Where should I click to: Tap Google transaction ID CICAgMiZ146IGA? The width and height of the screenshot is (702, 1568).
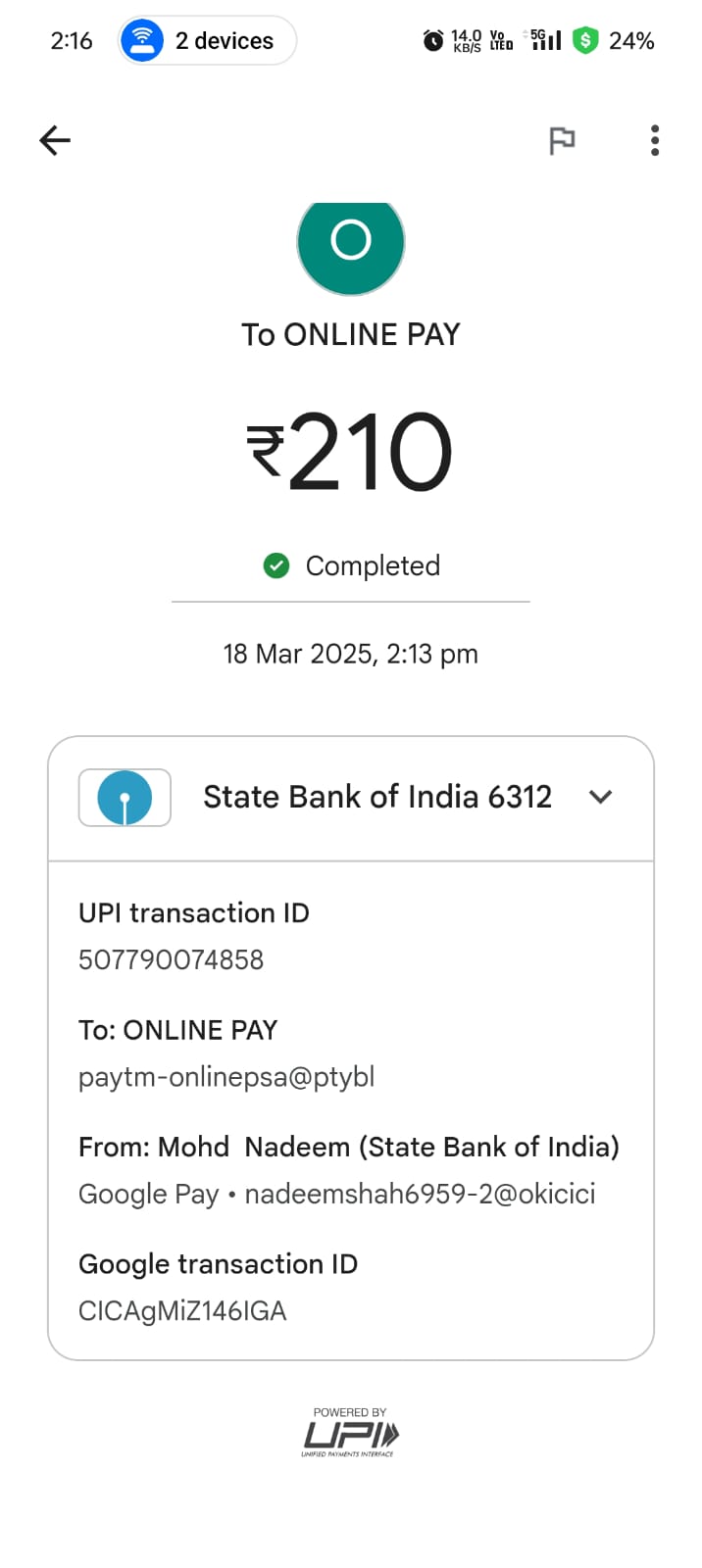click(x=182, y=1311)
